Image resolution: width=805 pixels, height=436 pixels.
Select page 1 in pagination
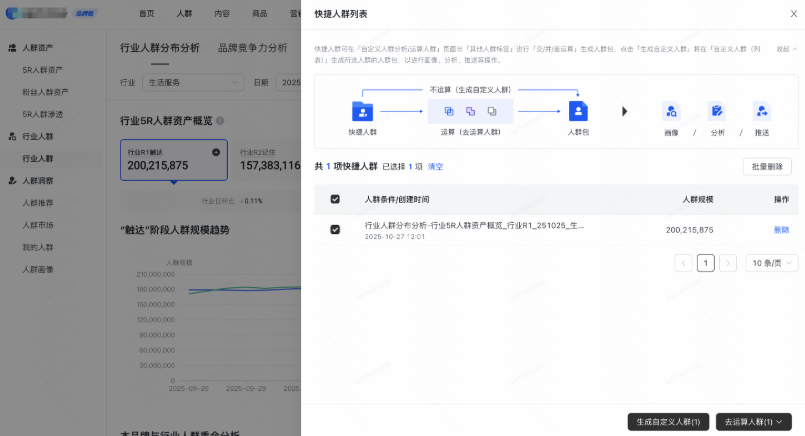click(x=706, y=263)
